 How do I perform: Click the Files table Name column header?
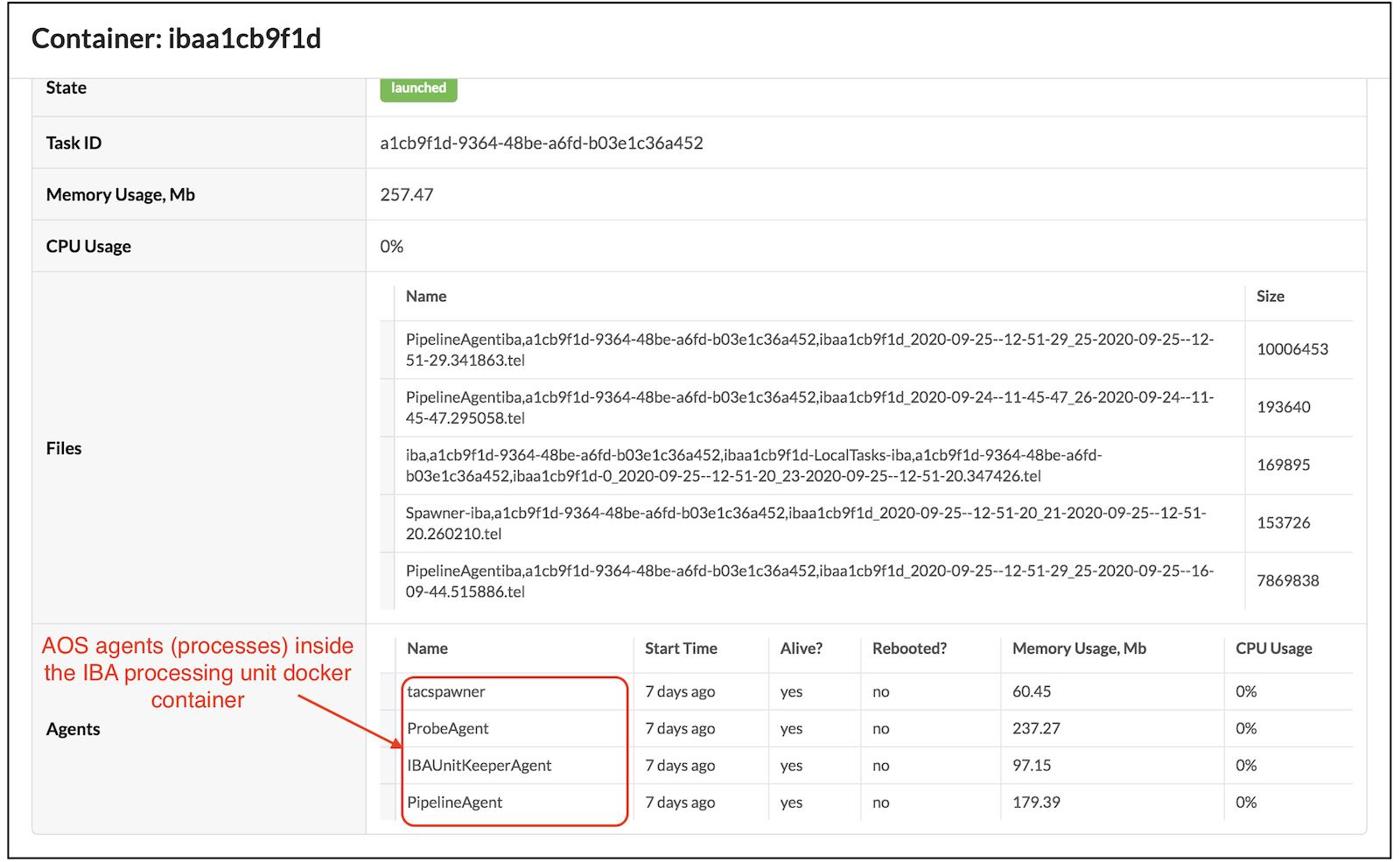[426, 297]
